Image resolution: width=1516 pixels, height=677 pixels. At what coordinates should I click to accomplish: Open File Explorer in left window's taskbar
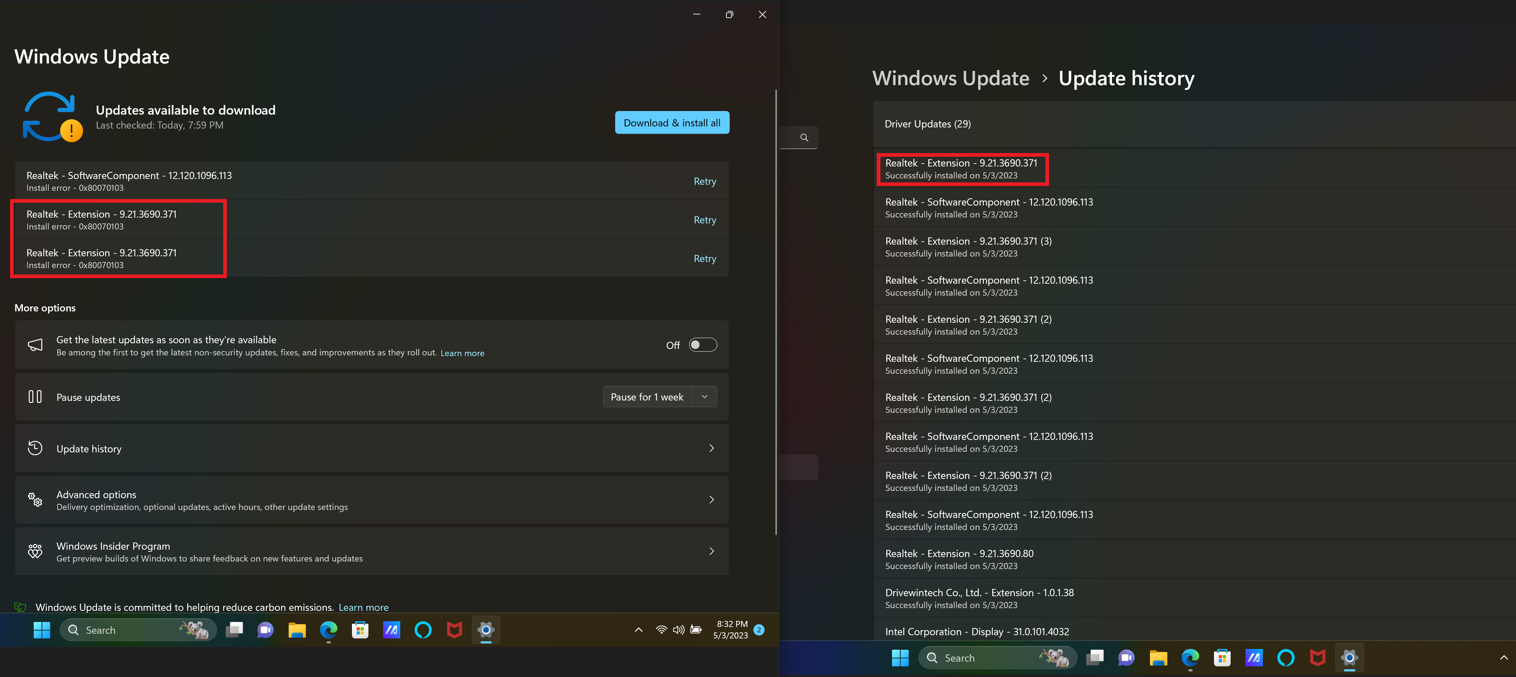tap(297, 630)
